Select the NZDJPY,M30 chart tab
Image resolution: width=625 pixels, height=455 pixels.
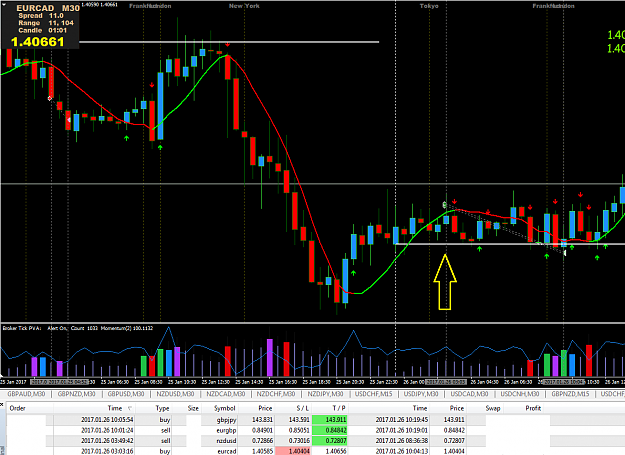(x=325, y=394)
